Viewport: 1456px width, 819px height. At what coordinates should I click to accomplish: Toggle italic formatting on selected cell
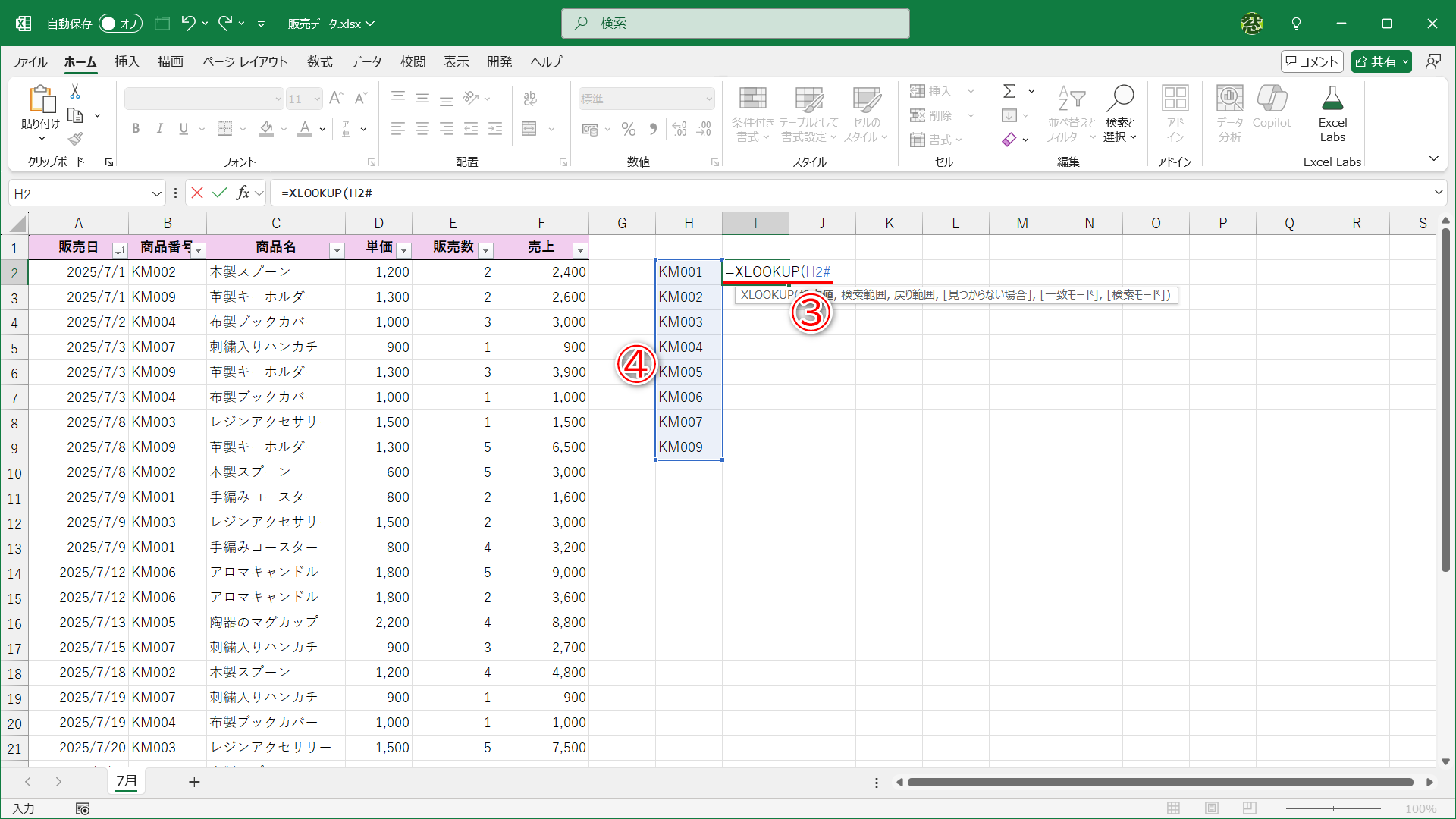pos(159,128)
